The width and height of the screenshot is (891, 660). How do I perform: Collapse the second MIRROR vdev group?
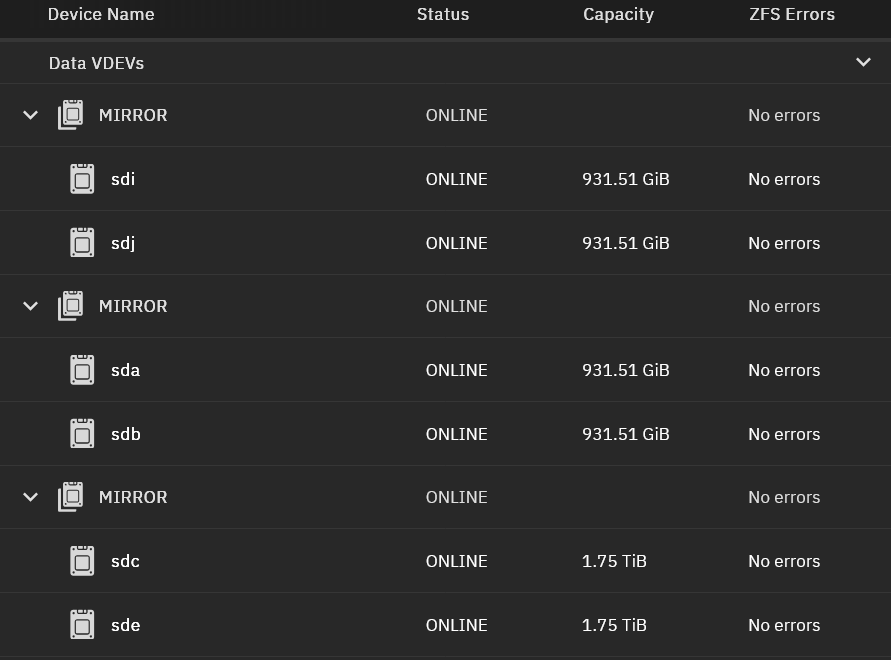click(x=30, y=306)
